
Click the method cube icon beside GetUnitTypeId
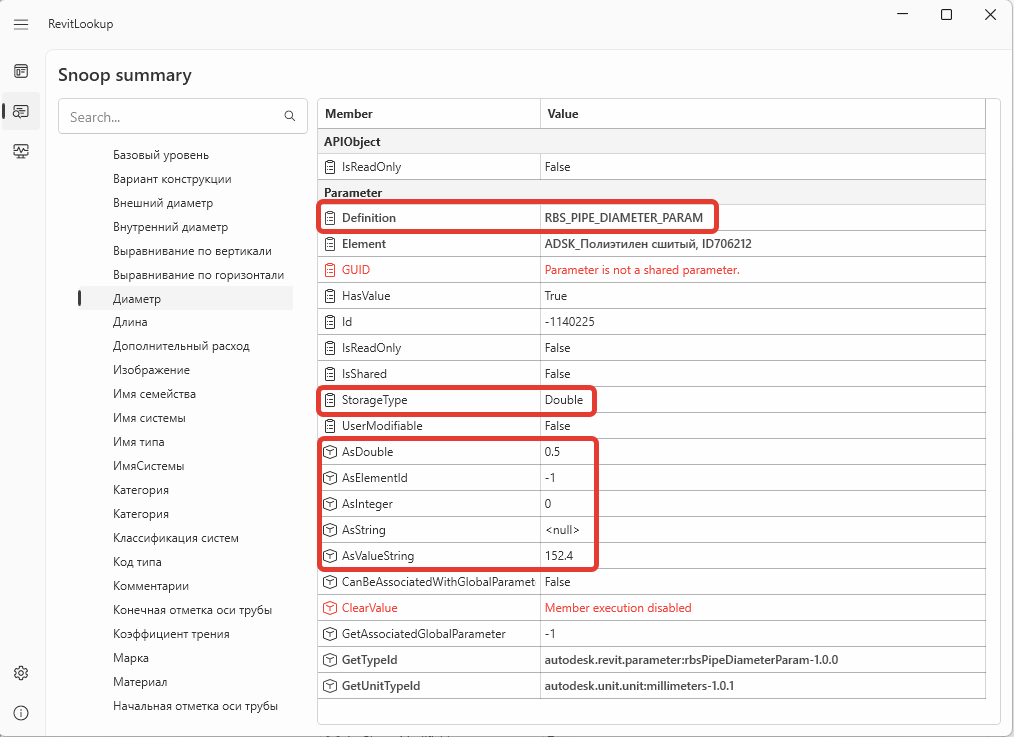pos(330,685)
